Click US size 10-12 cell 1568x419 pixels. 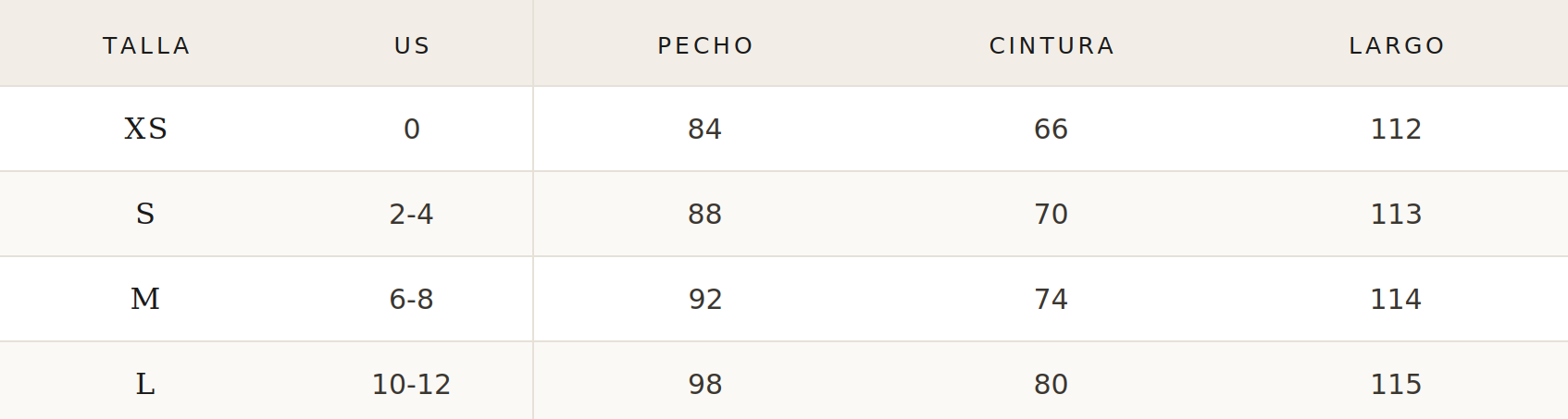[412, 384]
